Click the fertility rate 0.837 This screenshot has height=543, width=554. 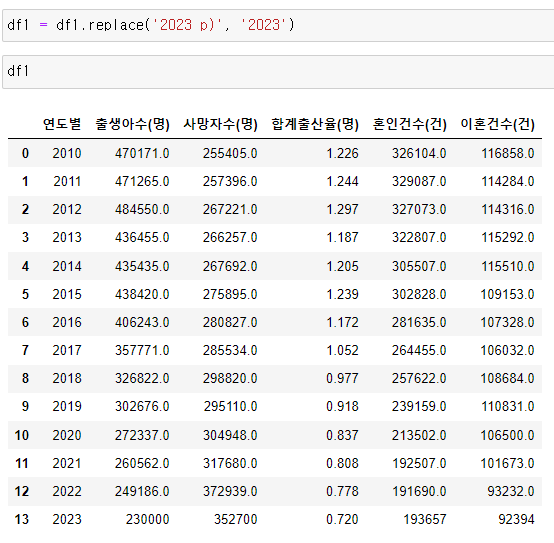[x=342, y=435]
